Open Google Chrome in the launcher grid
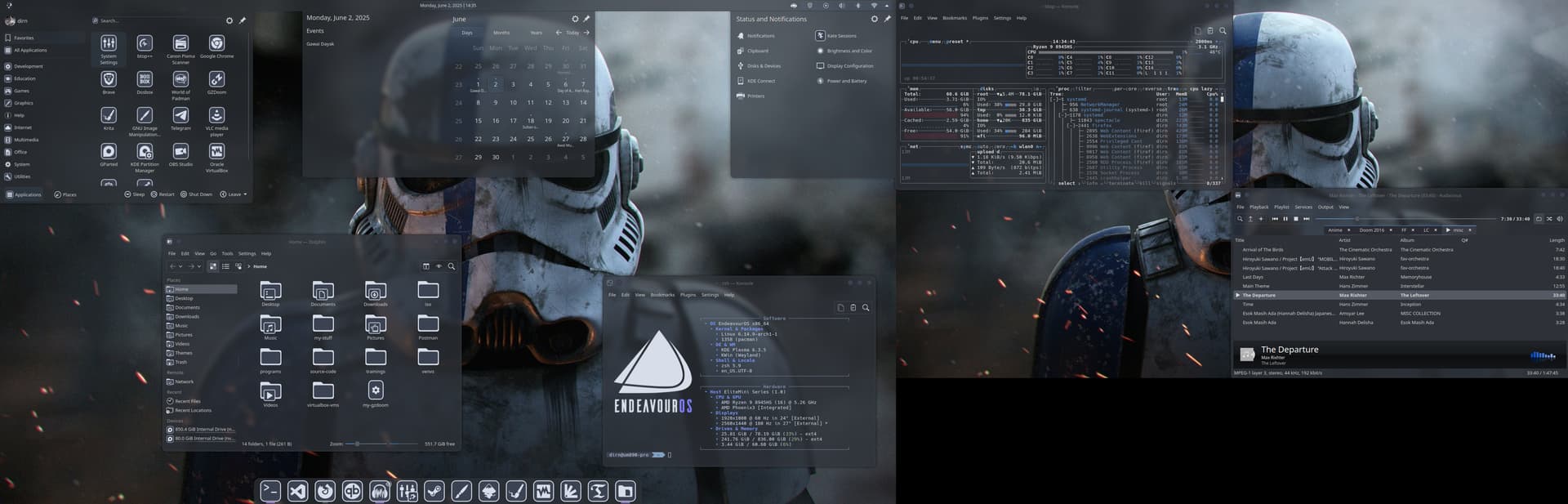 pyautogui.click(x=216, y=47)
